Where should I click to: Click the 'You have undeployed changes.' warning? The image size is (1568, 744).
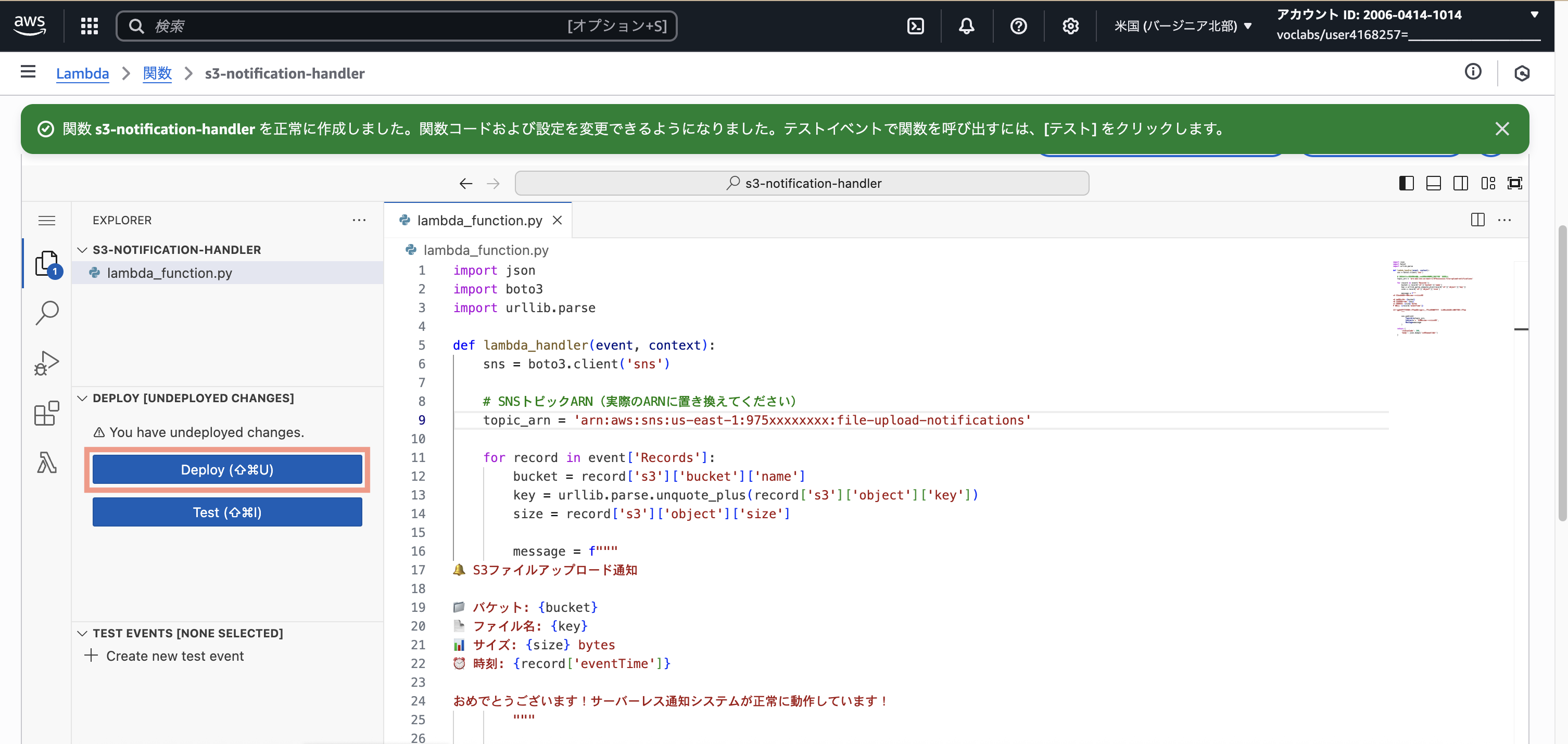click(198, 432)
